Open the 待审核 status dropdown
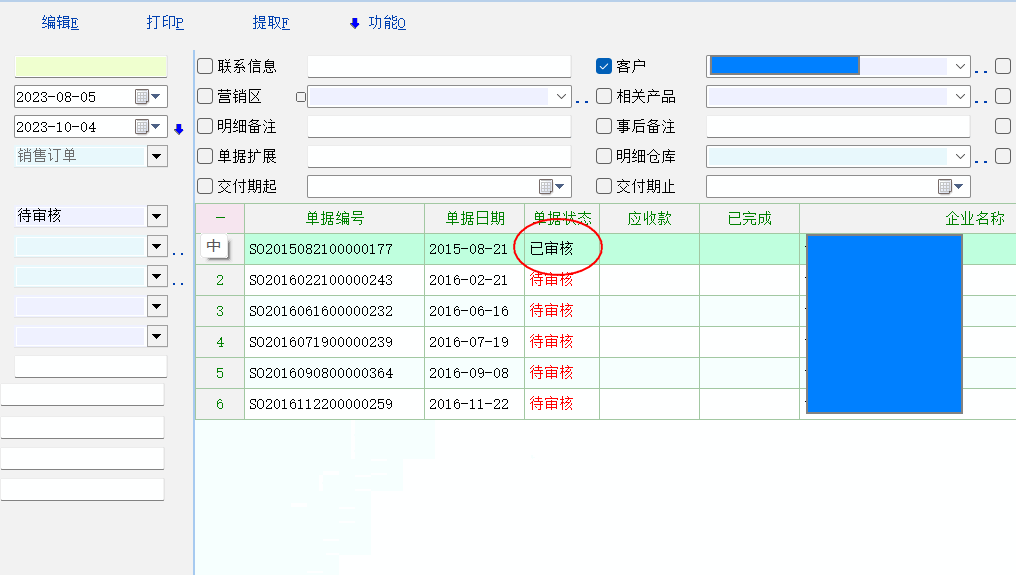The height and width of the screenshot is (575, 1016). [157, 216]
